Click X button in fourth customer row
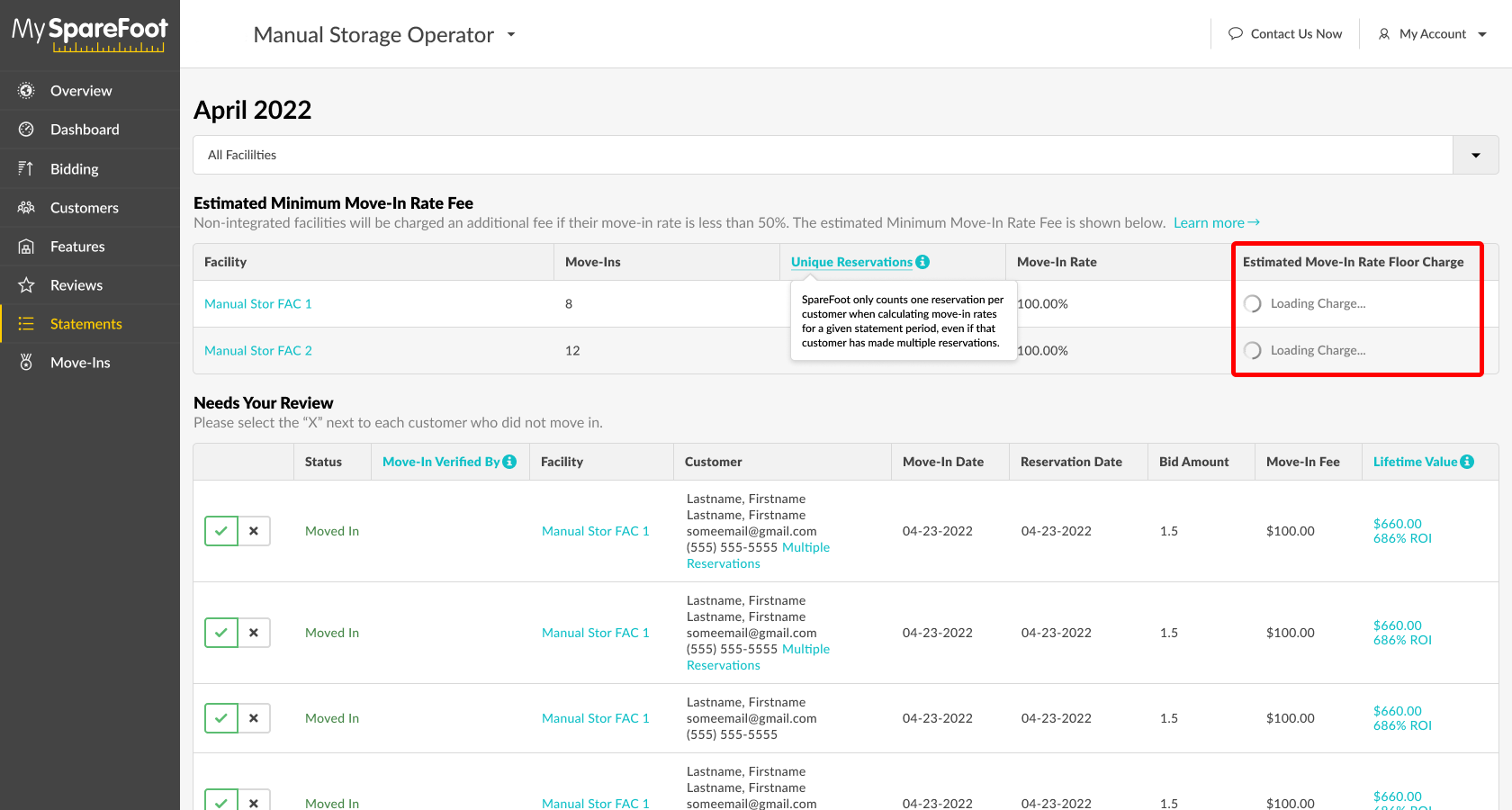 (x=254, y=800)
